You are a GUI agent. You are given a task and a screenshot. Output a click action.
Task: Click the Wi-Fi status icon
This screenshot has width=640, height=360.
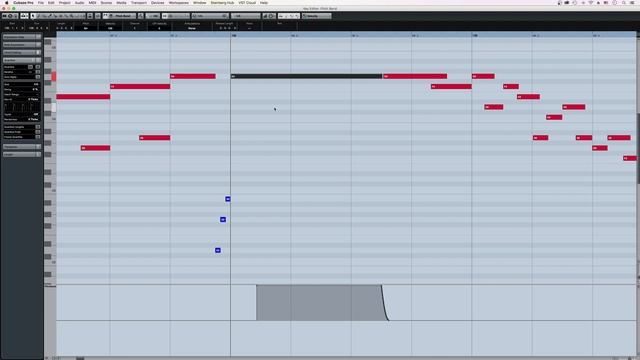click(x=590, y=2)
